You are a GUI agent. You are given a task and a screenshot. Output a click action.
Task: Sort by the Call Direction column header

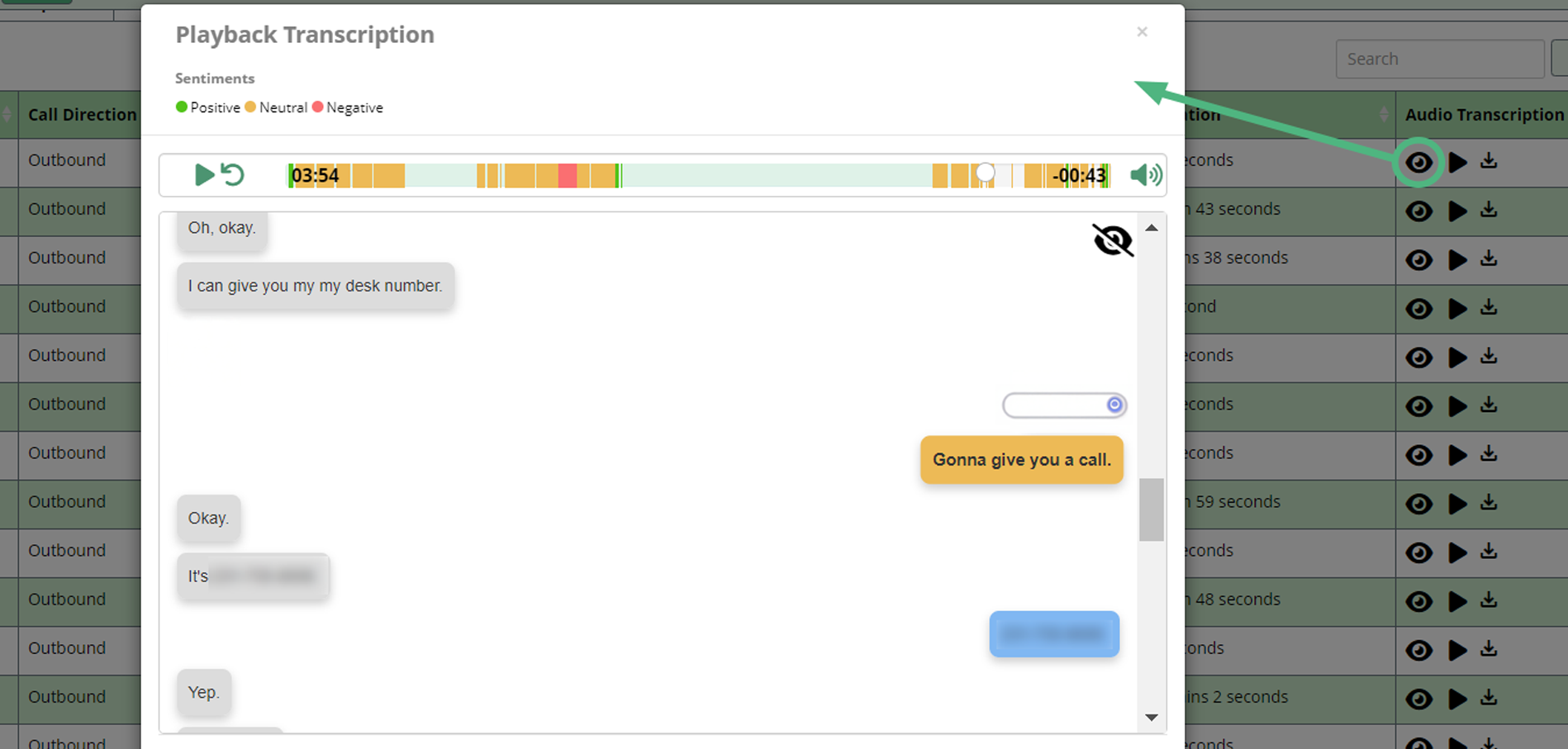[x=82, y=115]
